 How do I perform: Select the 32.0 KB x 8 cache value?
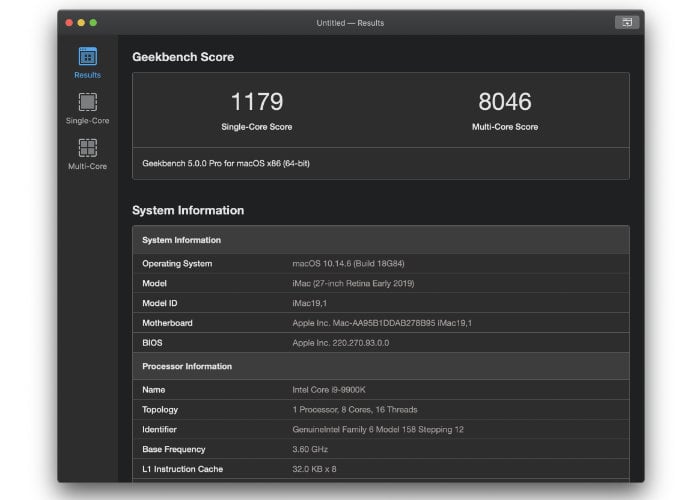pyautogui.click(x=314, y=469)
